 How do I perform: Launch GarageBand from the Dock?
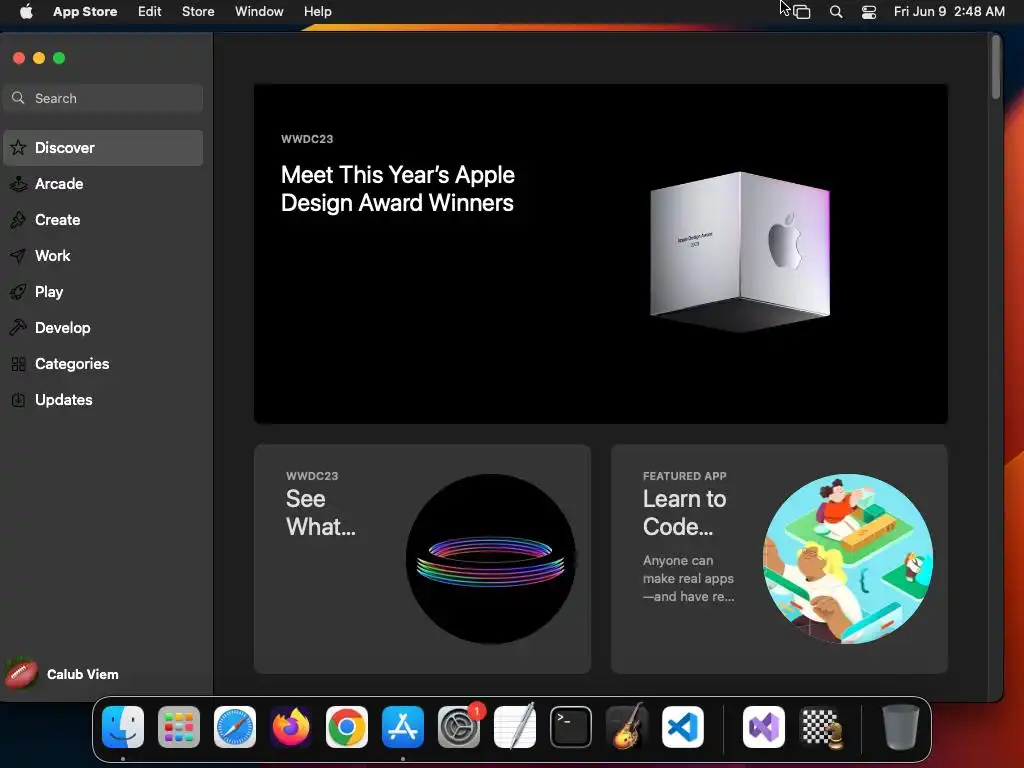click(x=627, y=726)
